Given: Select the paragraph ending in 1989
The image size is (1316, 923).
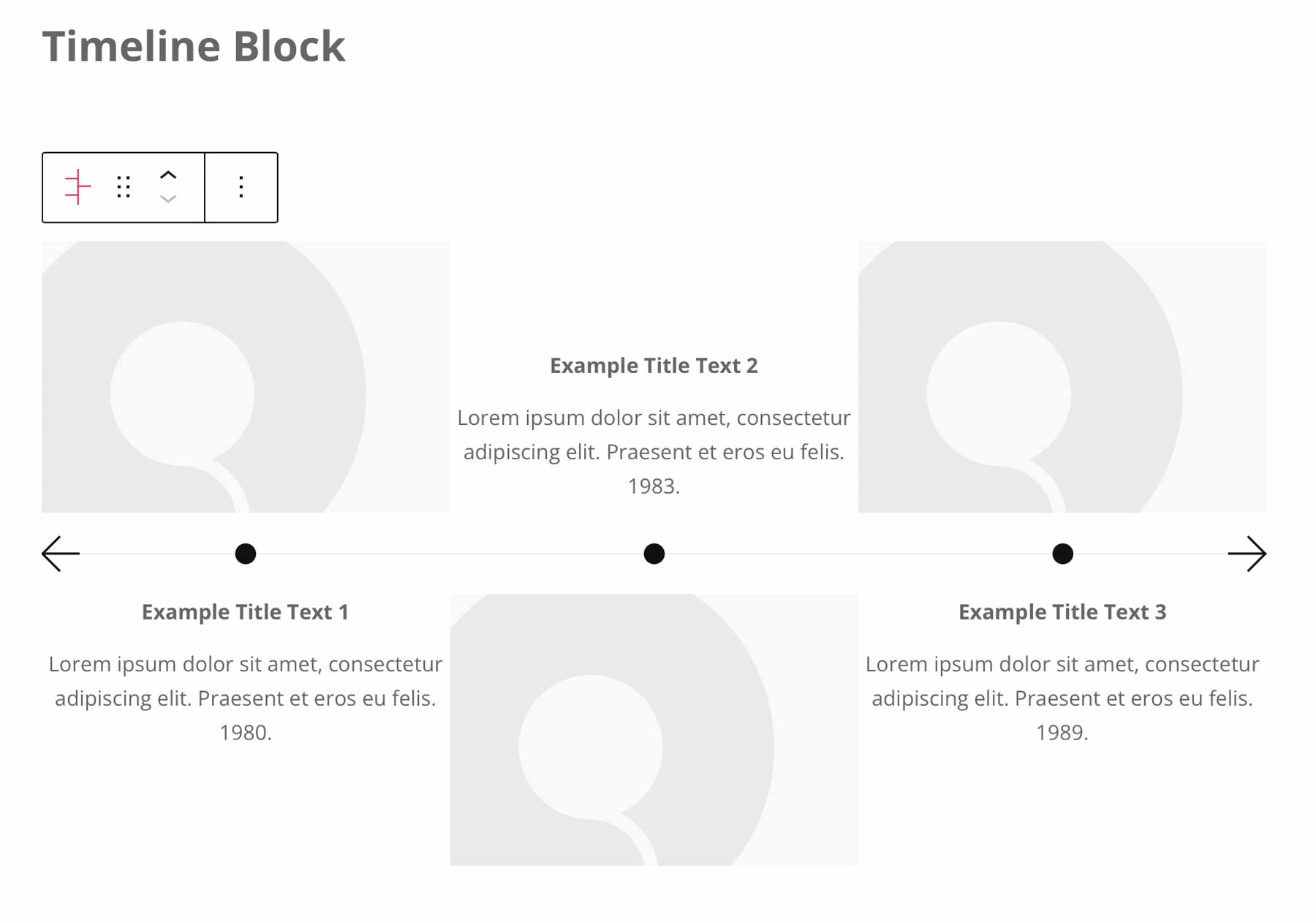Looking at the screenshot, I should 1062,697.
